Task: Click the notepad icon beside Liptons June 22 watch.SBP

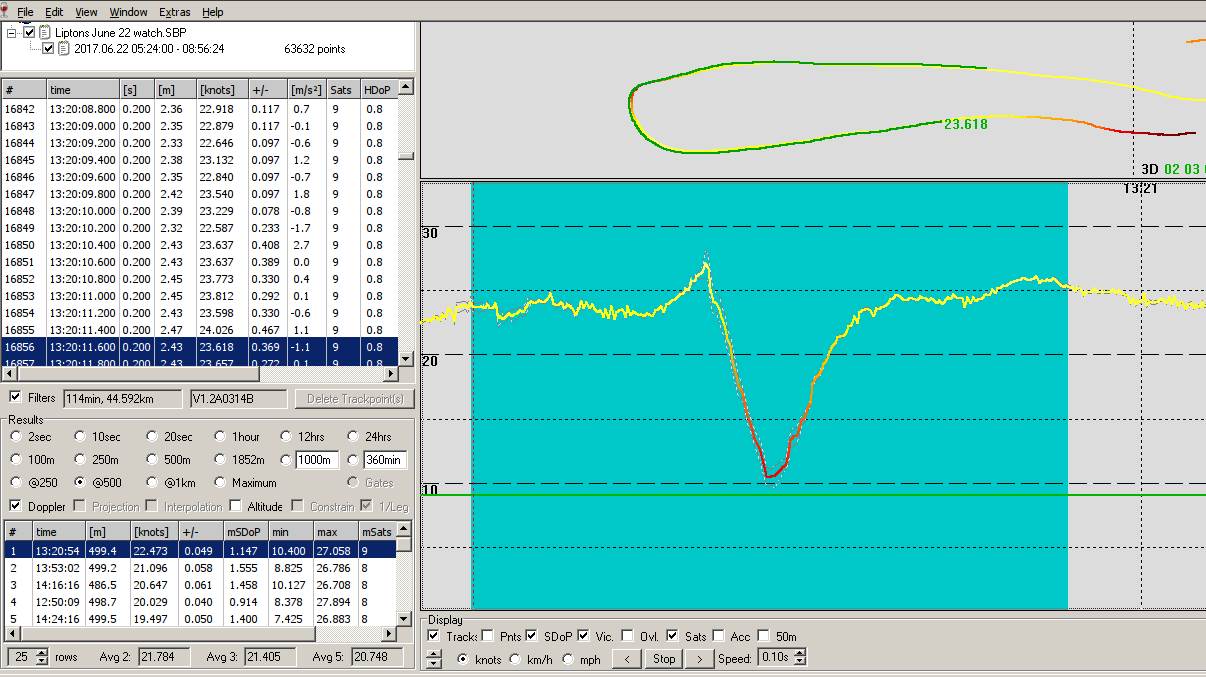Action: [45, 33]
